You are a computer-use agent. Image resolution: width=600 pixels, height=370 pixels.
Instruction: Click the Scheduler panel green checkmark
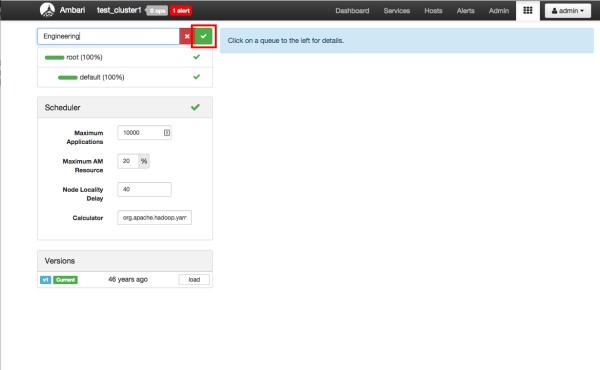[196, 107]
